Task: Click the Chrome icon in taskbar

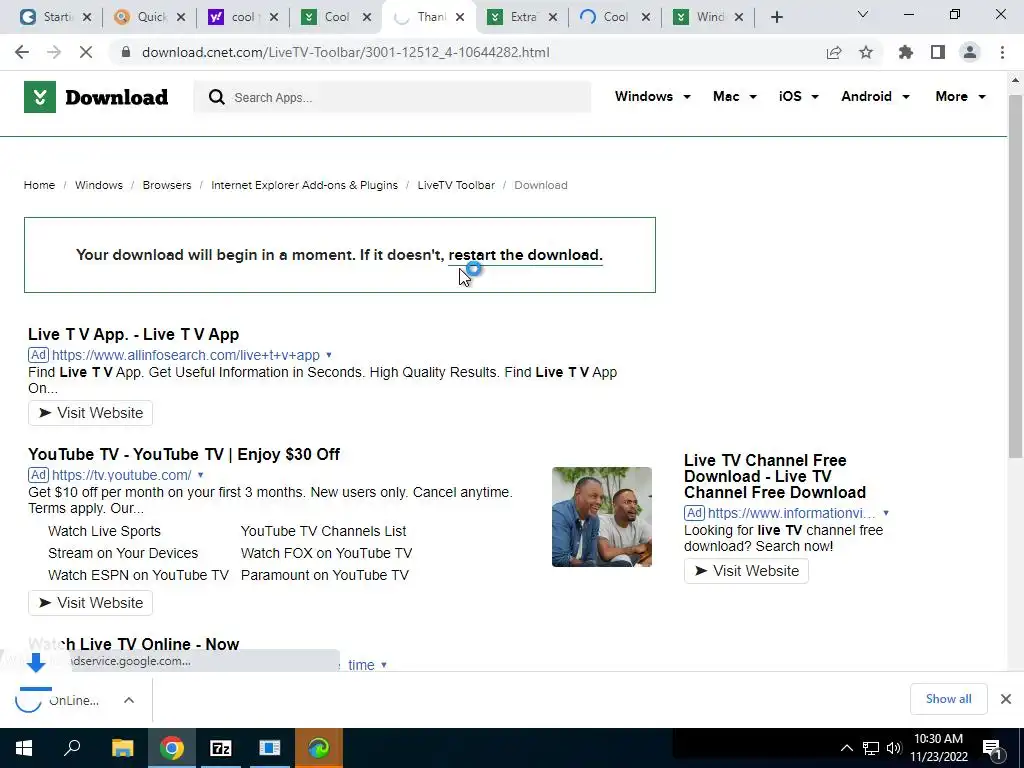Action: point(171,748)
